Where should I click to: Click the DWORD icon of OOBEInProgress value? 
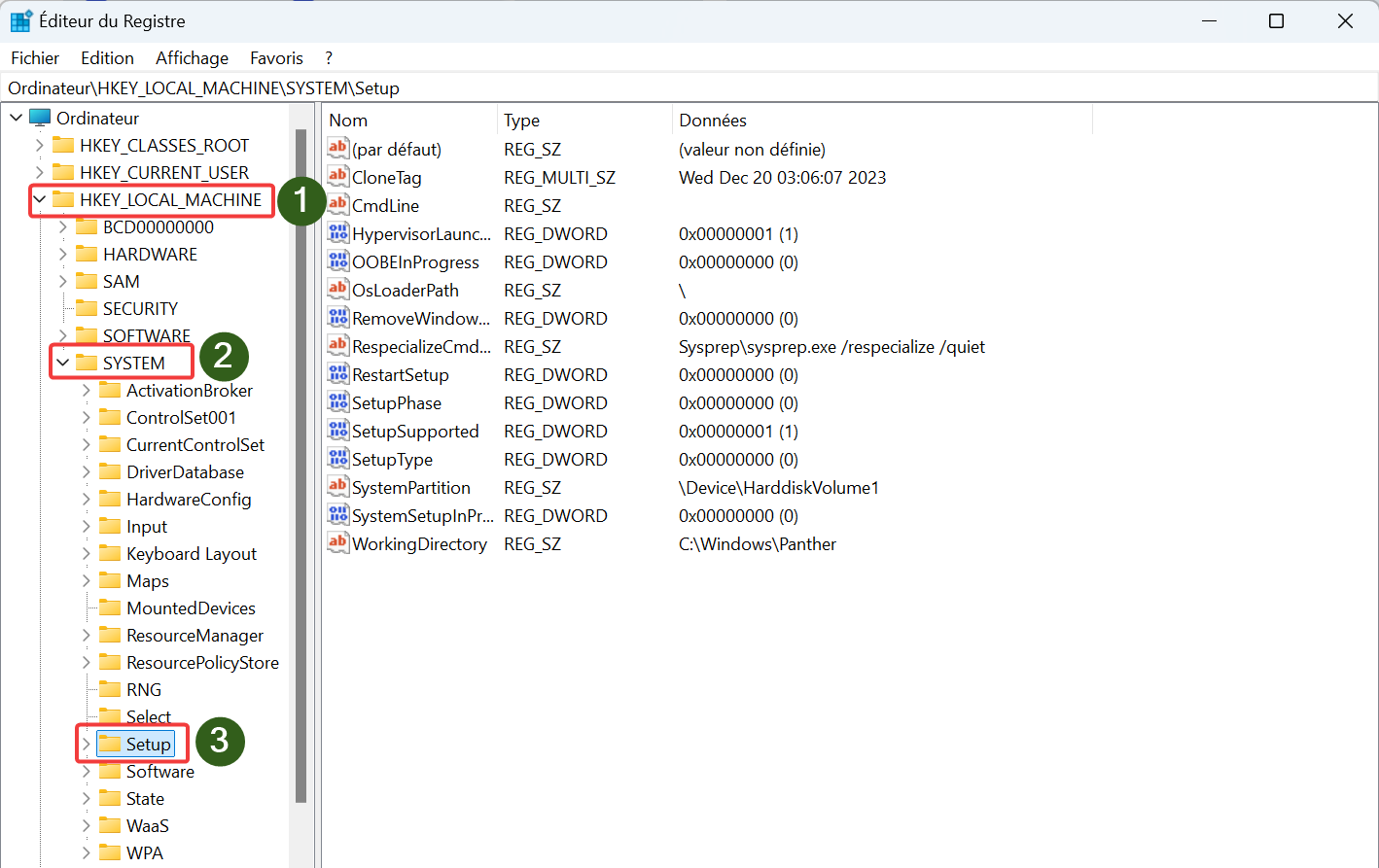[x=337, y=260]
